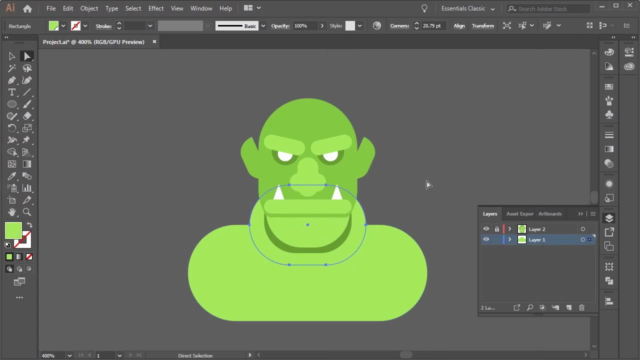
Task: Select the Scale tool
Action: pyautogui.click(x=27, y=128)
